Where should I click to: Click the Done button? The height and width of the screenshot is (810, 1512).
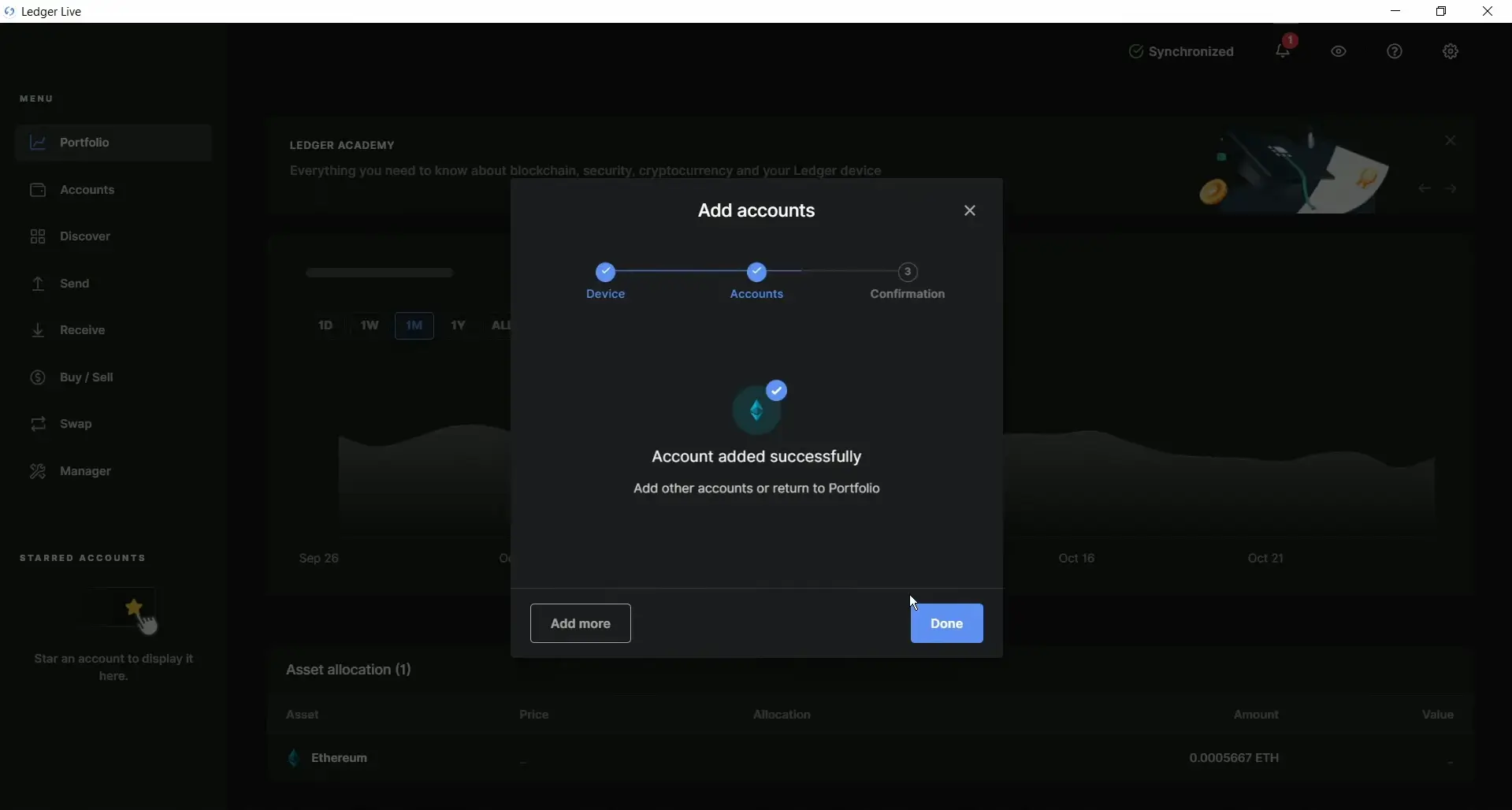[x=946, y=623]
